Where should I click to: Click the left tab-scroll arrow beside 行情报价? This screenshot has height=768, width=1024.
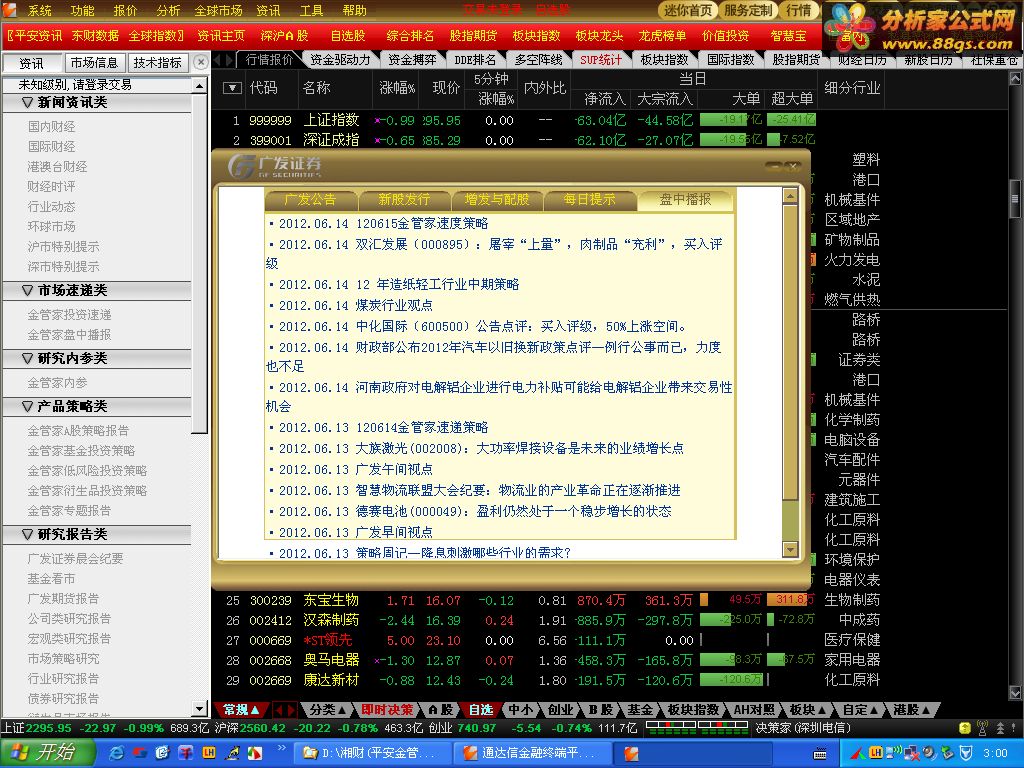click(x=218, y=59)
